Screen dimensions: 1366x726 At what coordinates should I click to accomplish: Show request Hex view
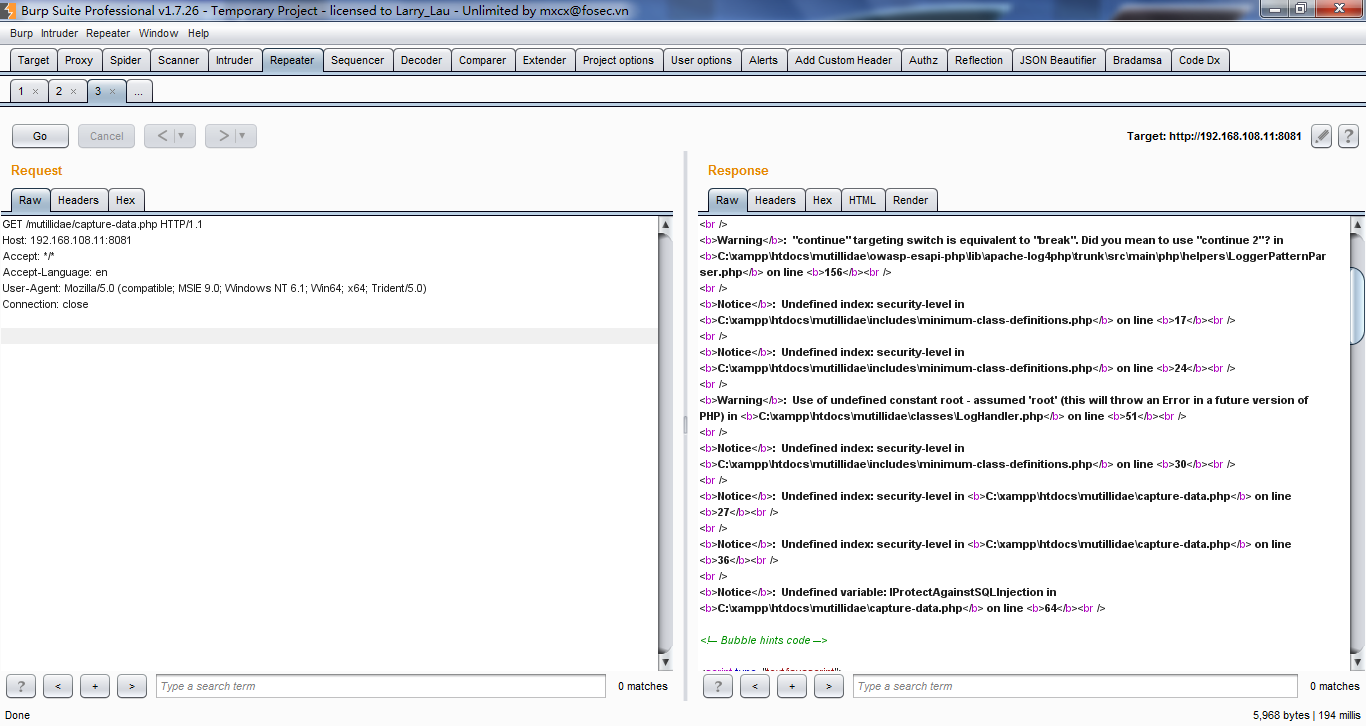point(125,200)
